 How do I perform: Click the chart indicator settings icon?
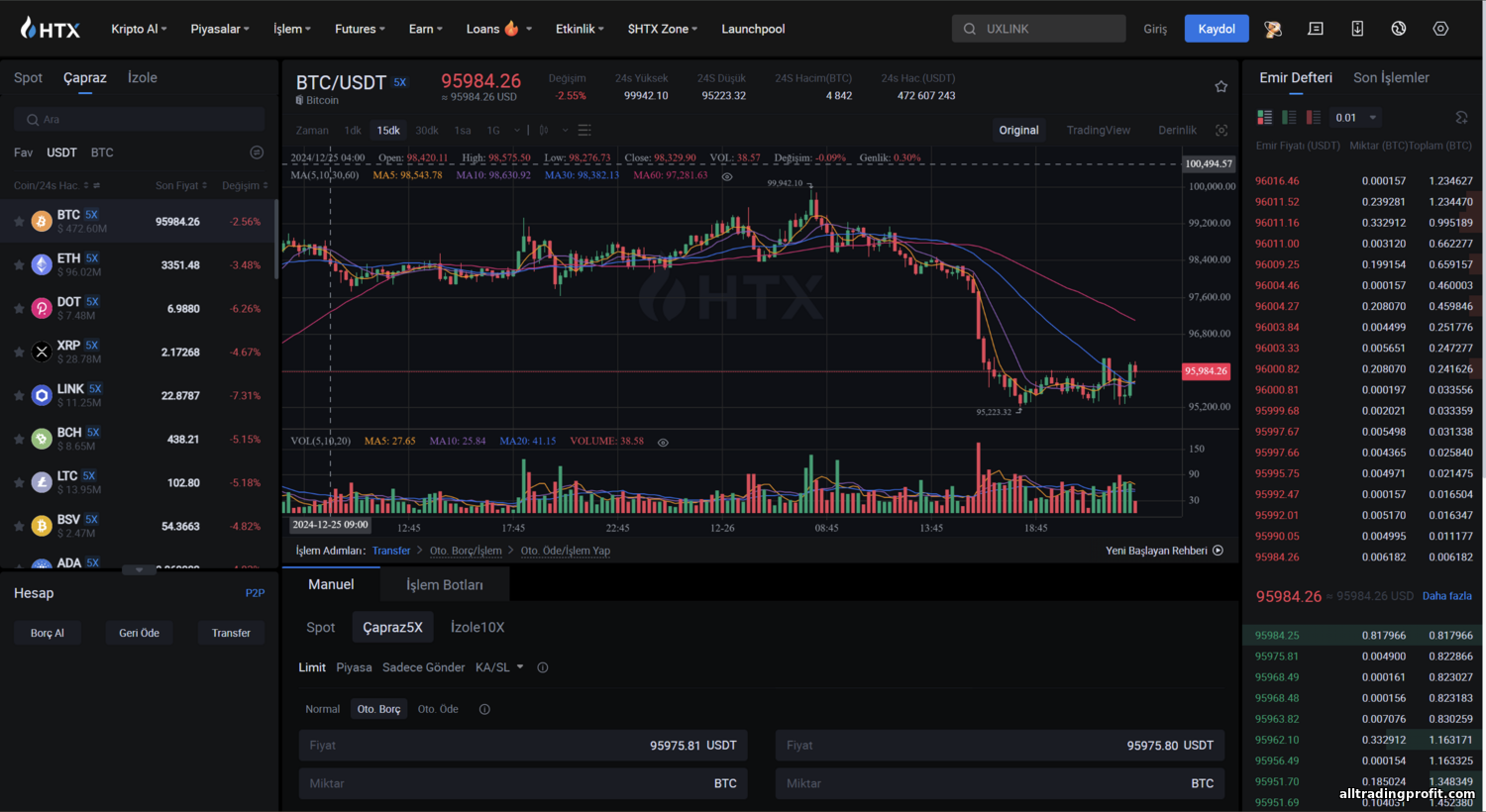point(584,131)
